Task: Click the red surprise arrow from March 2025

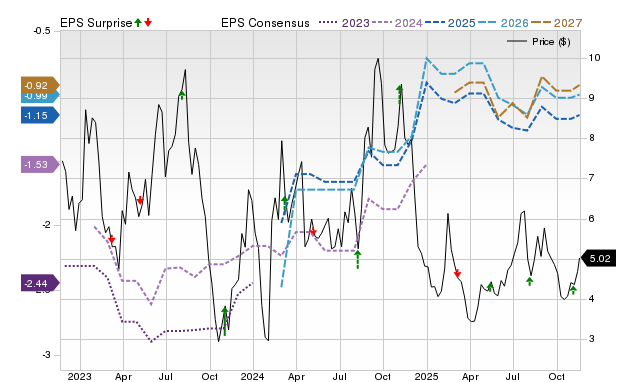Action: pyautogui.click(x=457, y=273)
